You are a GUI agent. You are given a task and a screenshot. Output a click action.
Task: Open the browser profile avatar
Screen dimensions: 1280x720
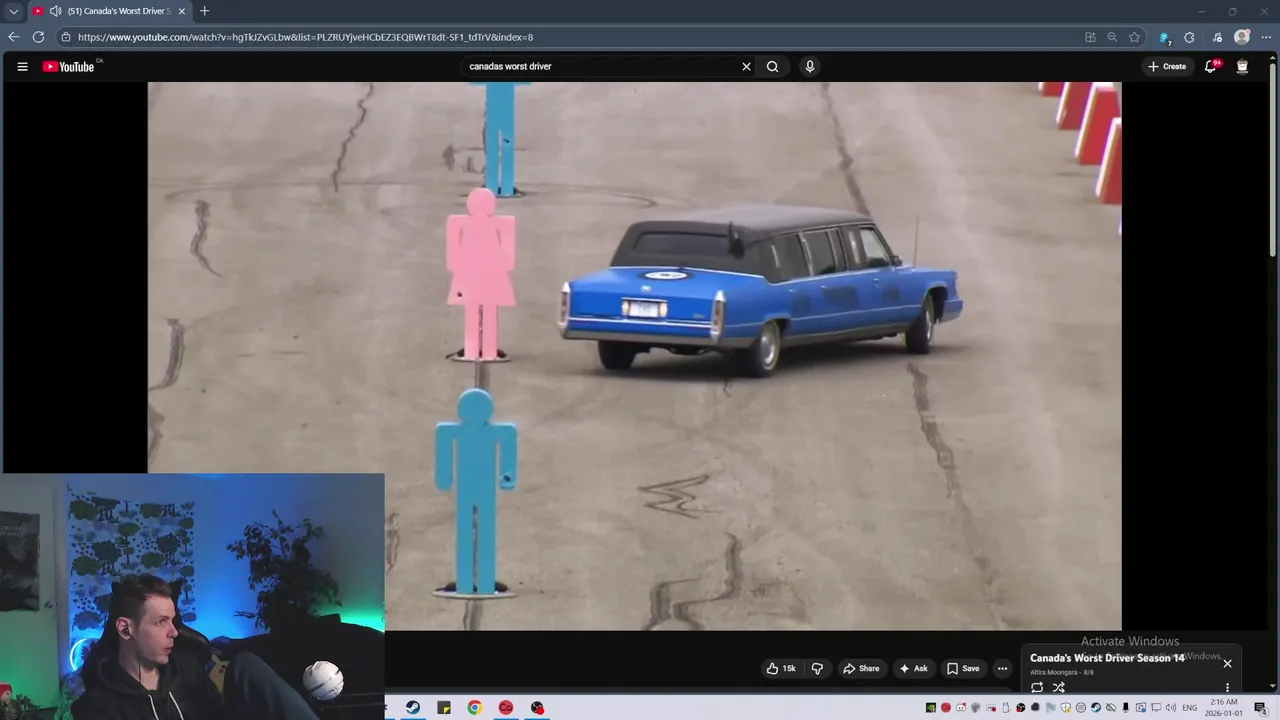tap(1242, 37)
